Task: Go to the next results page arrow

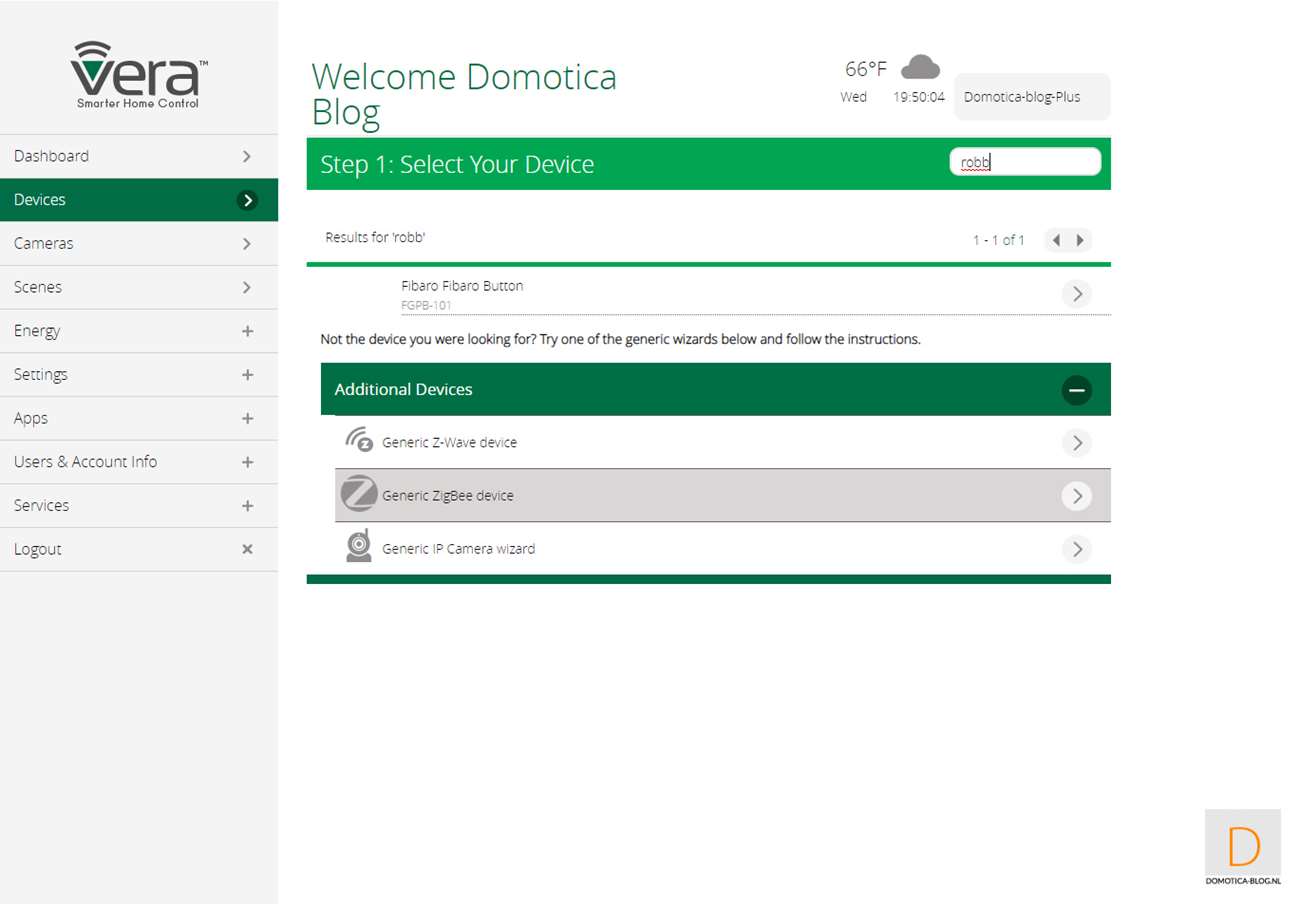Action: (x=1080, y=240)
